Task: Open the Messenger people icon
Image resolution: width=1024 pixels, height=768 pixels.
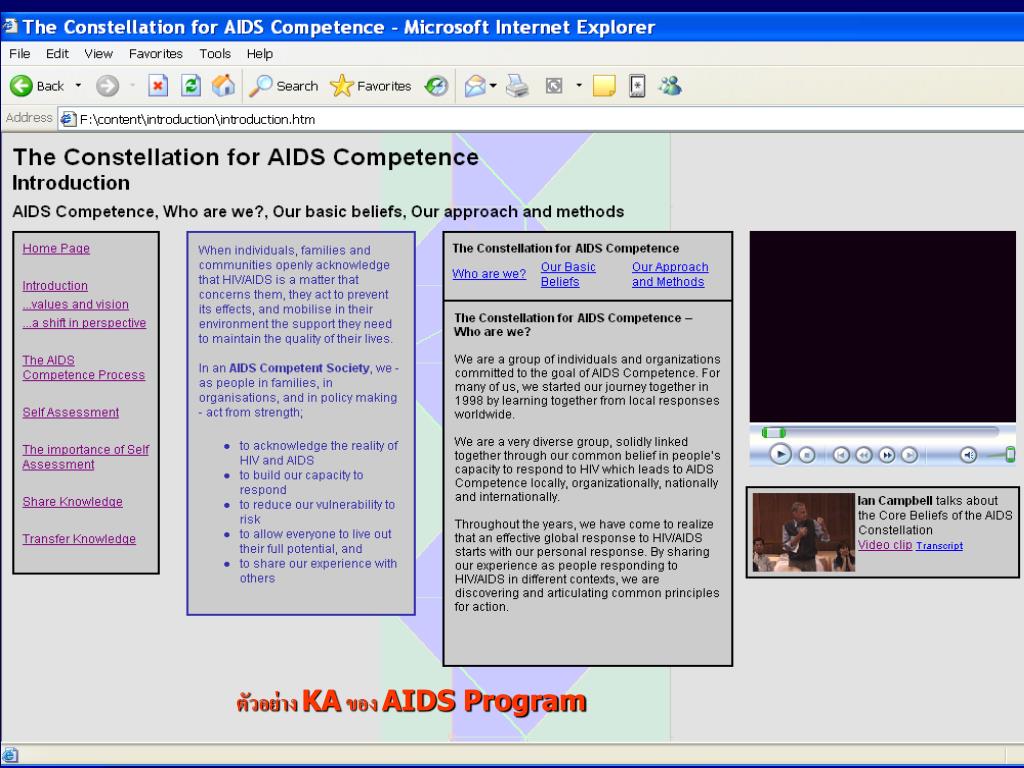Action: [670, 86]
